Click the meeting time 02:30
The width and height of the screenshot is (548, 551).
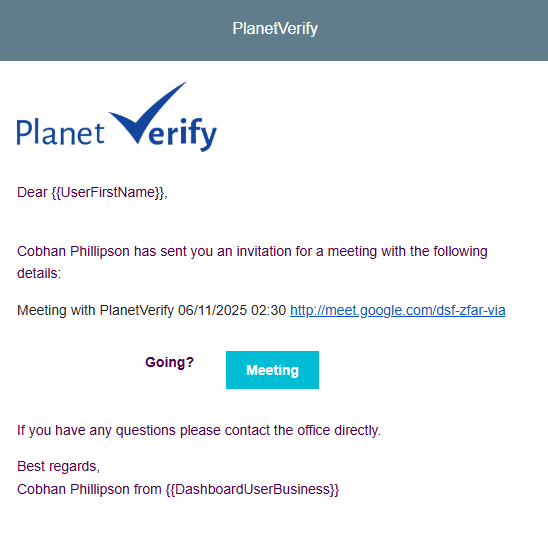point(269,310)
